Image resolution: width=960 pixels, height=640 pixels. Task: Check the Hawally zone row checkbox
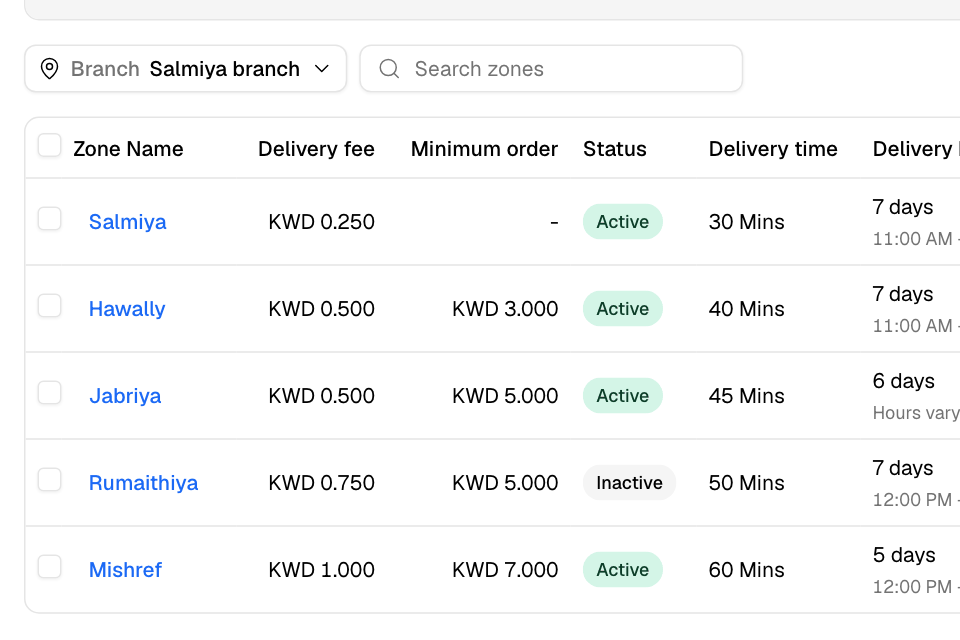tap(50, 306)
